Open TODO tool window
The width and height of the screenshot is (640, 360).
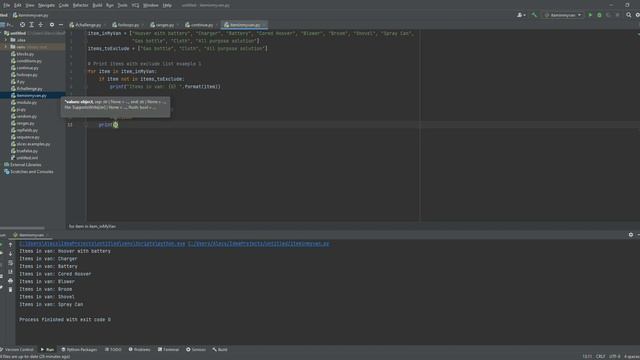point(113,349)
